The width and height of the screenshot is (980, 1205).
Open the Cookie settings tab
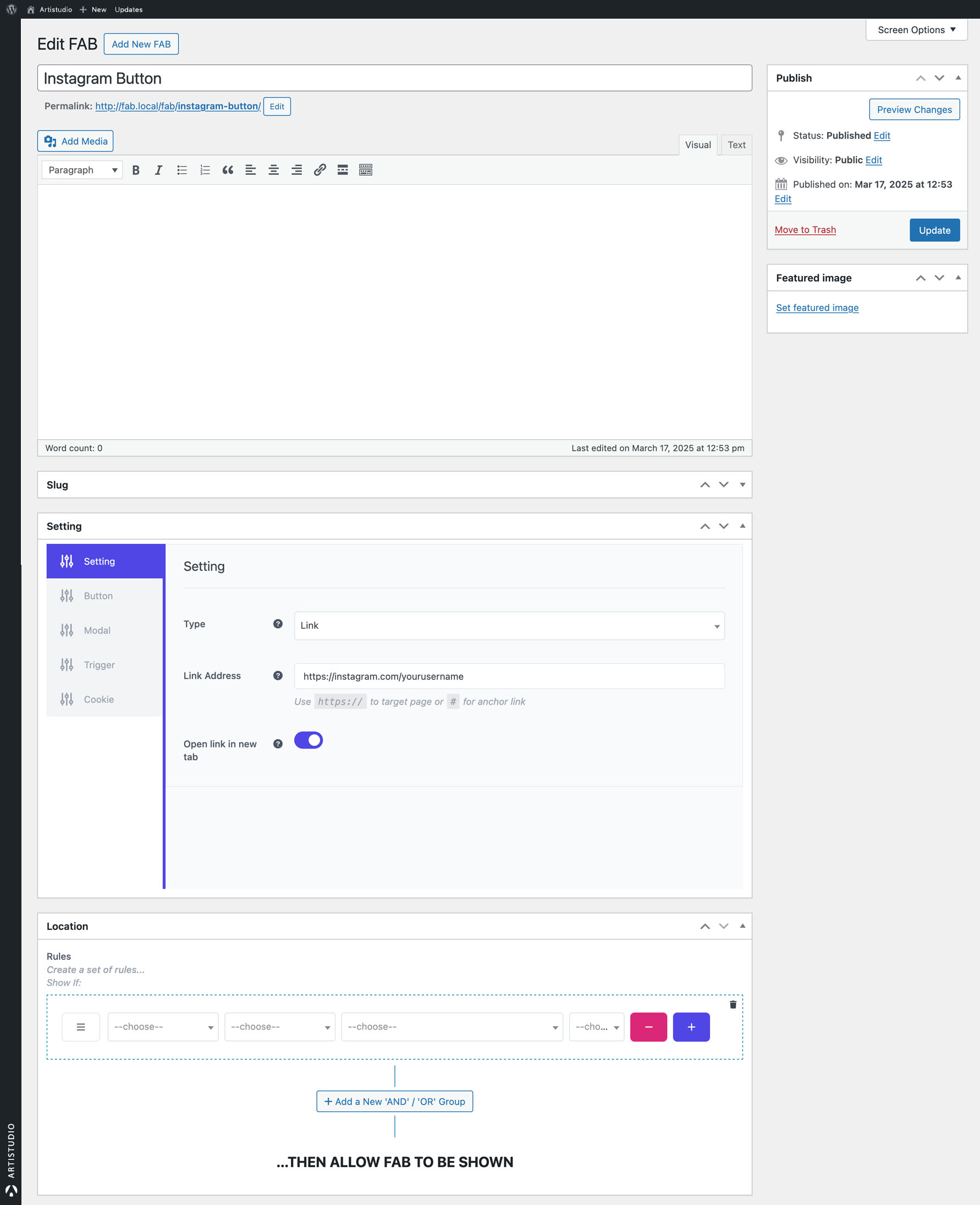point(105,699)
